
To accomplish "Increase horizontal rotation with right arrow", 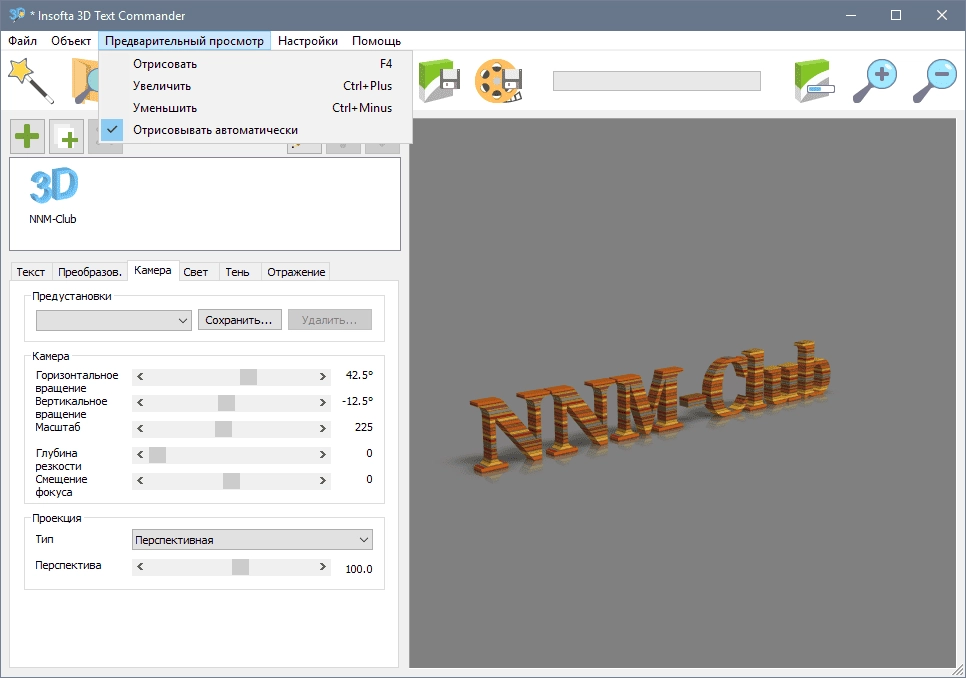I will pos(322,376).
